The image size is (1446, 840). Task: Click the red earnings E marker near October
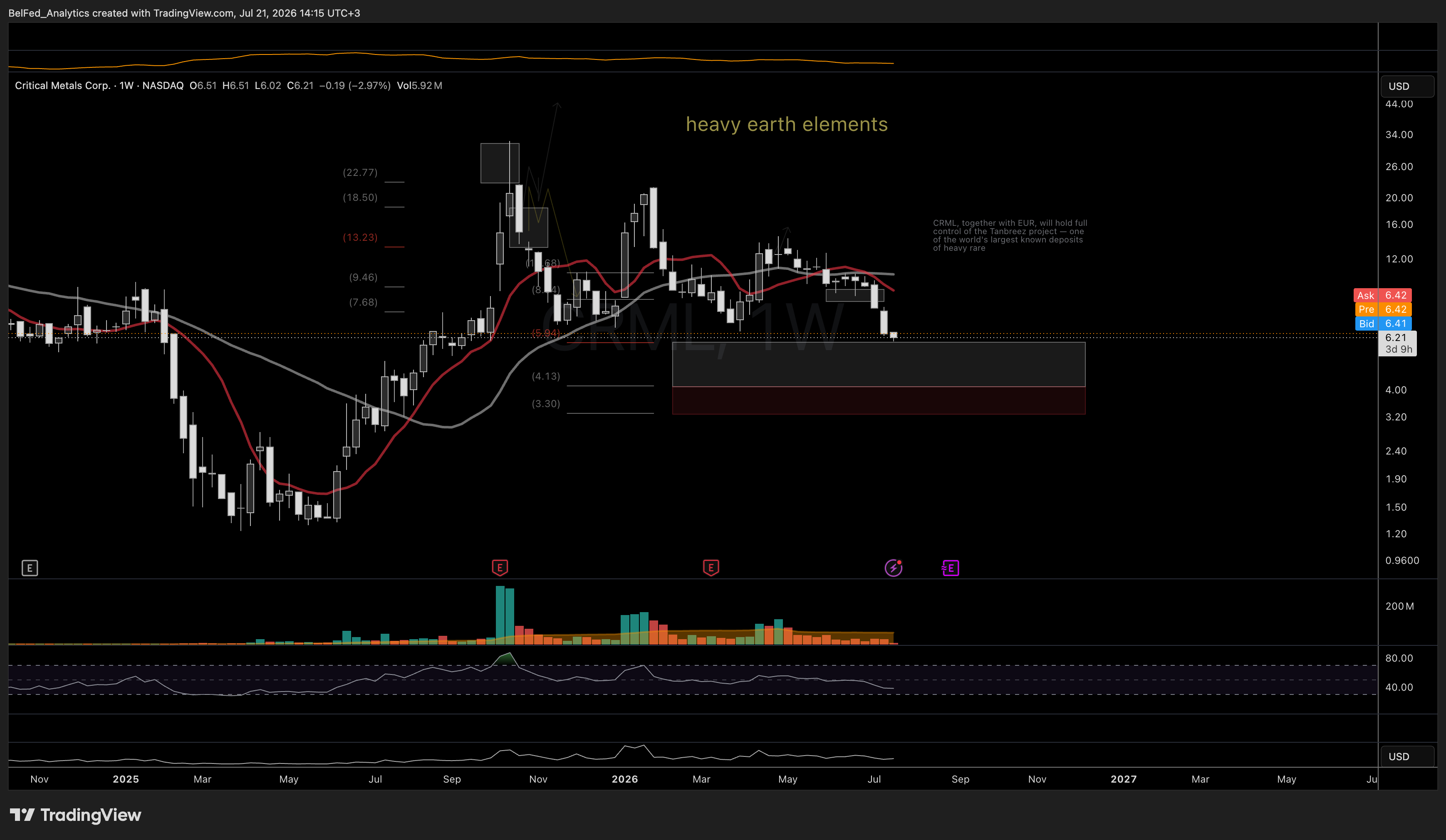pyautogui.click(x=500, y=568)
